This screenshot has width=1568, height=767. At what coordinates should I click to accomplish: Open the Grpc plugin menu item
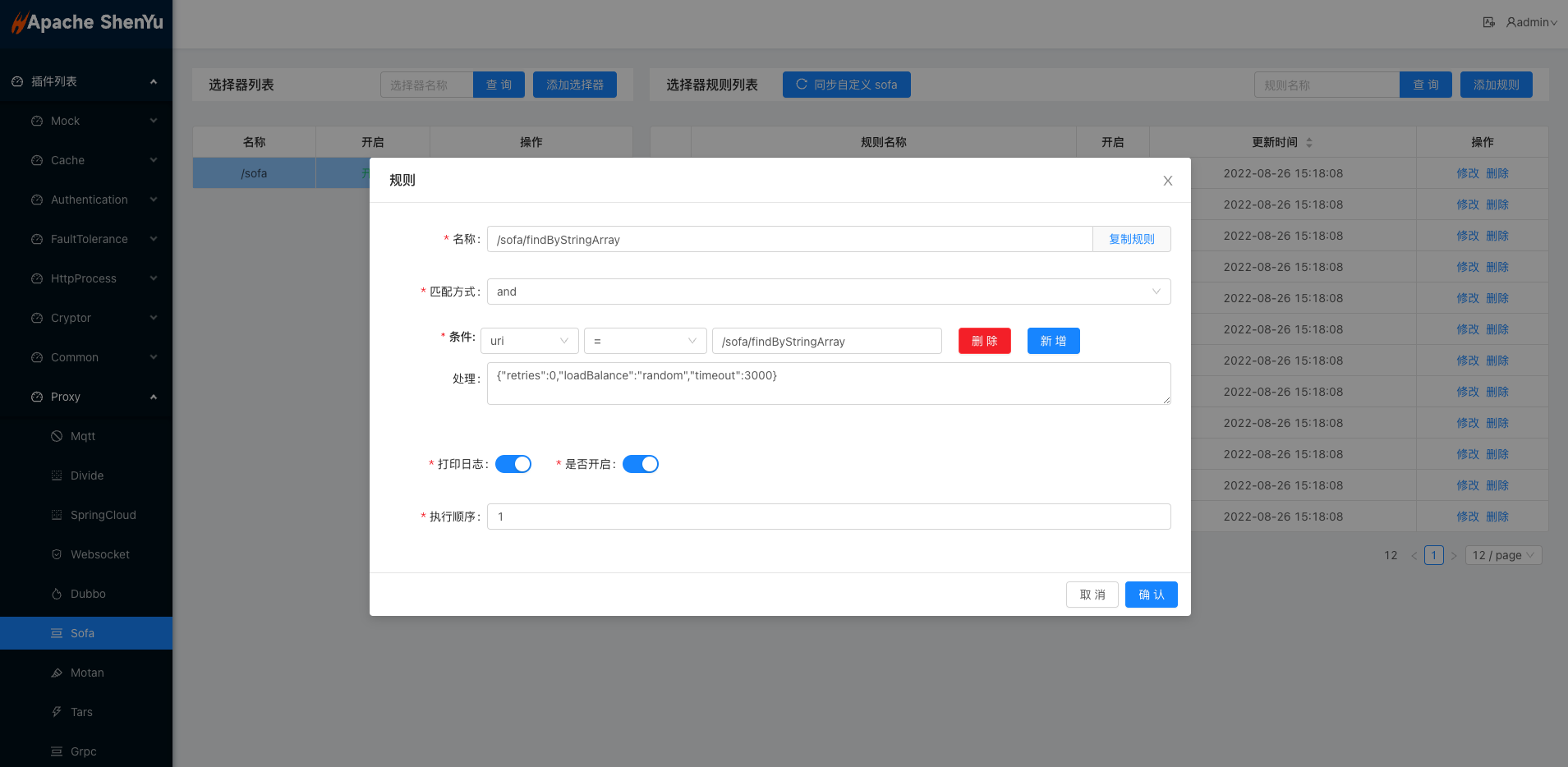click(83, 751)
